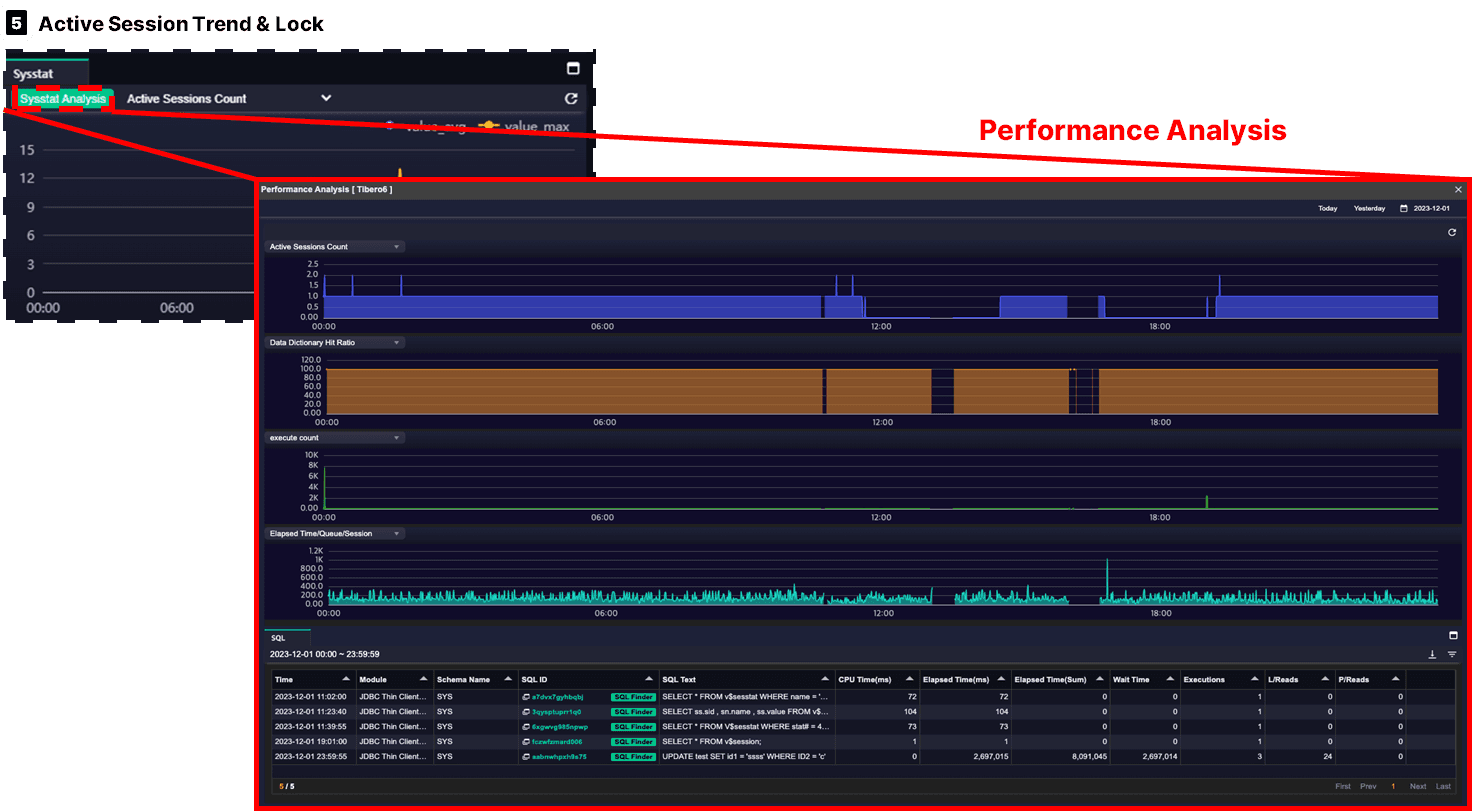
Task: Maximize the SQL panel in Performance Analysis
Action: [x=1453, y=636]
